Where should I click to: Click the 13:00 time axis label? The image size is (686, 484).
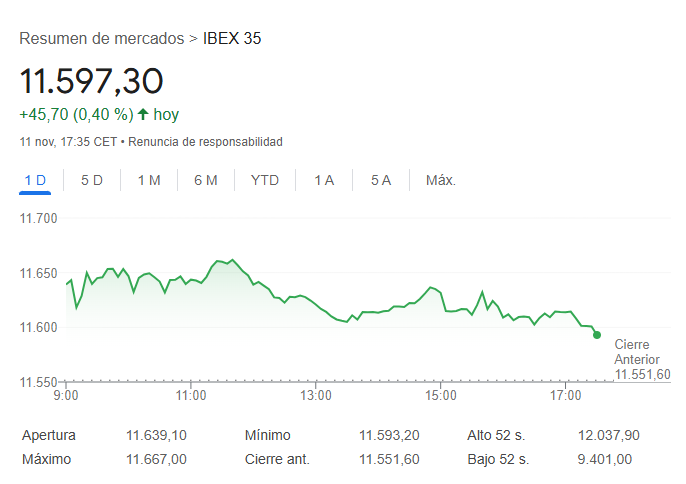pos(315,396)
